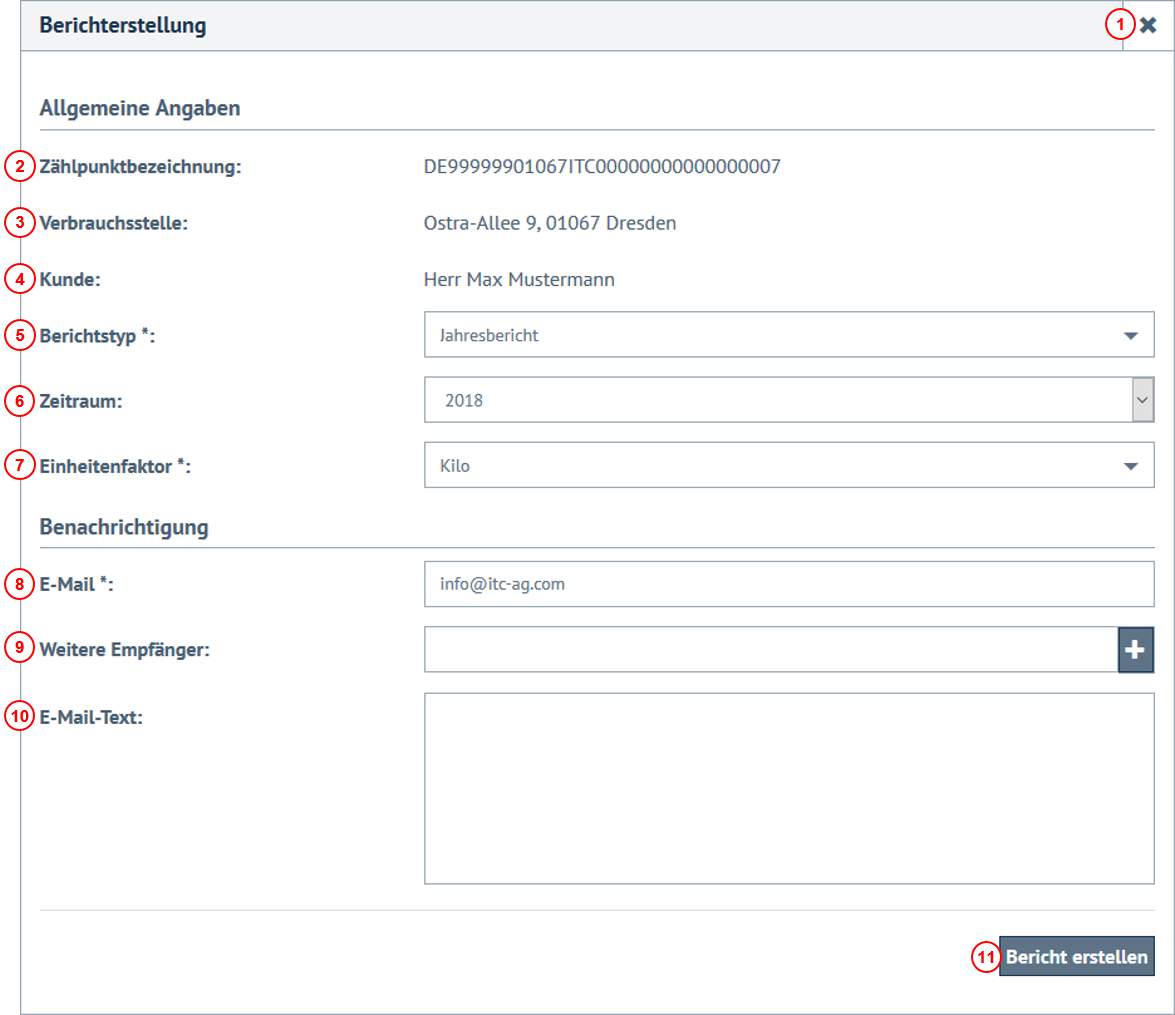This screenshot has height=1015, width=1175.
Task: Open the Zeitraum dropdown showing 2018
Action: 788,400
